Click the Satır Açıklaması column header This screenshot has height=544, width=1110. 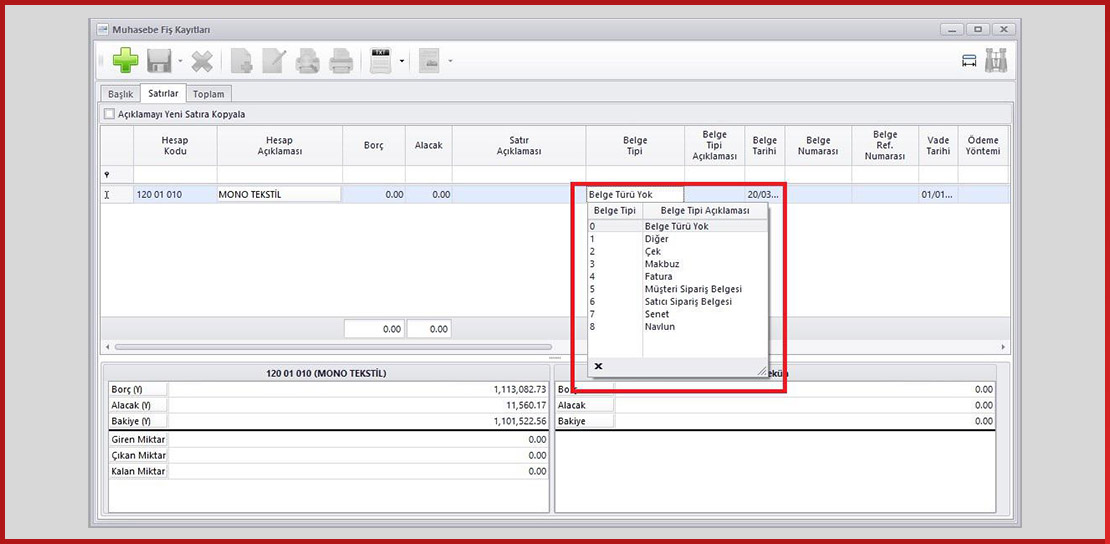[x=519, y=146]
